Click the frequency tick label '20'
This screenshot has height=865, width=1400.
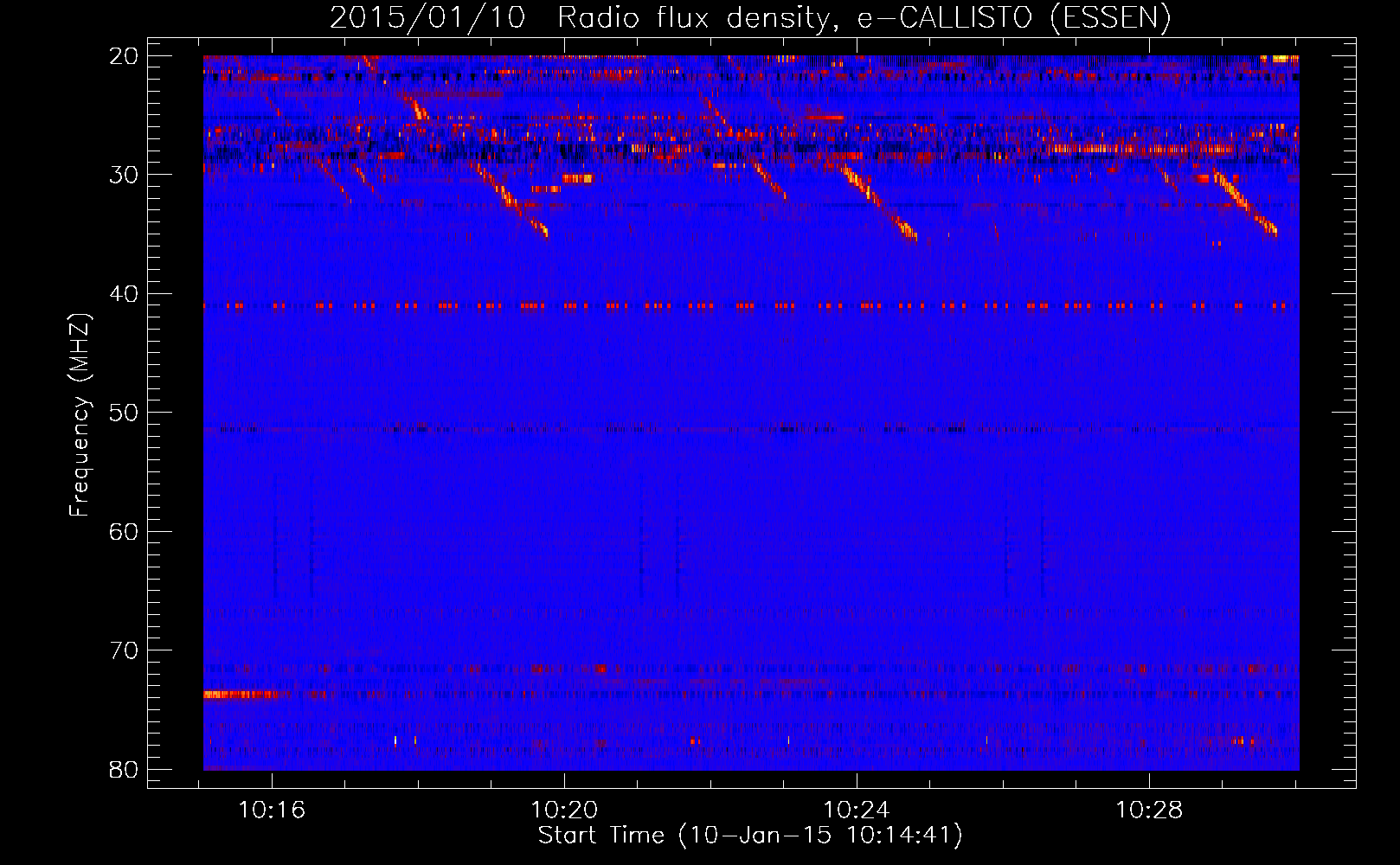point(124,56)
